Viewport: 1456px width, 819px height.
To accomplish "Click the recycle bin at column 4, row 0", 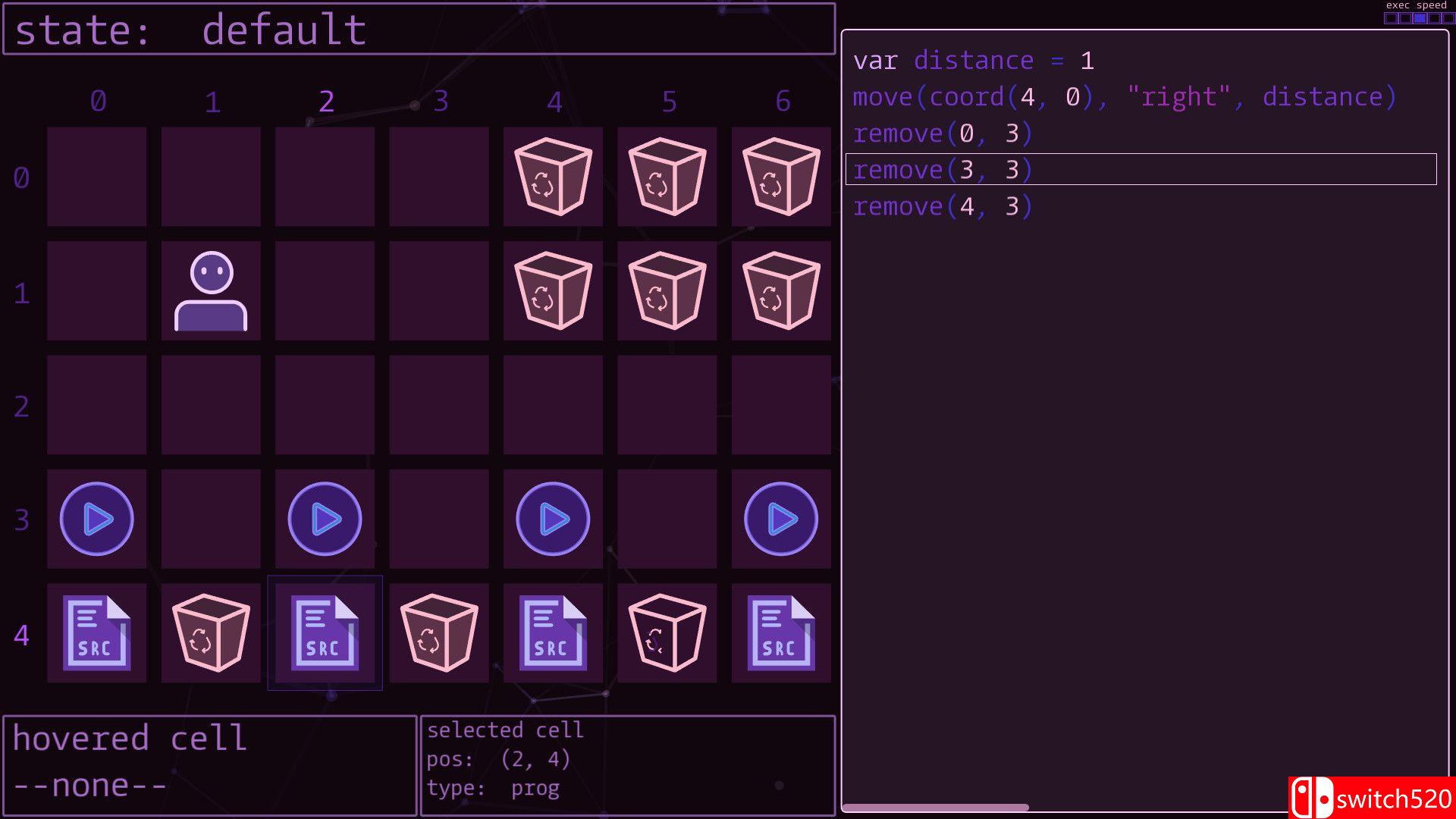I will [x=553, y=177].
